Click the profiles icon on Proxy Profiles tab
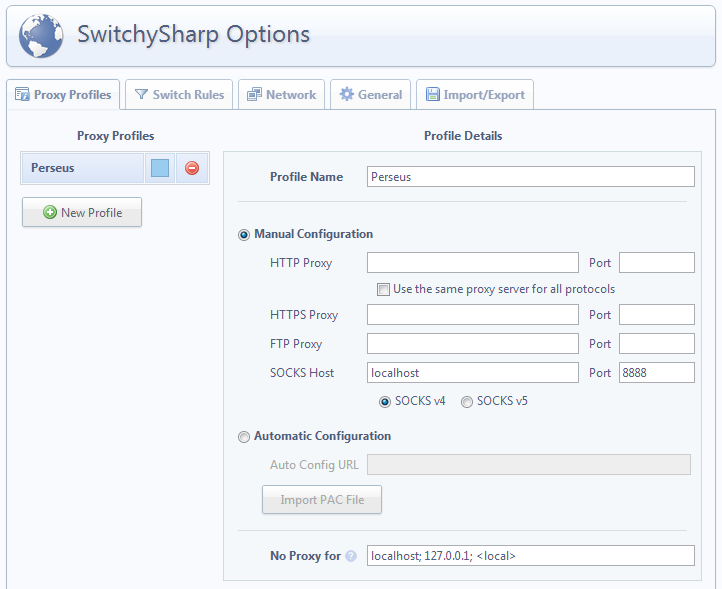 22,94
